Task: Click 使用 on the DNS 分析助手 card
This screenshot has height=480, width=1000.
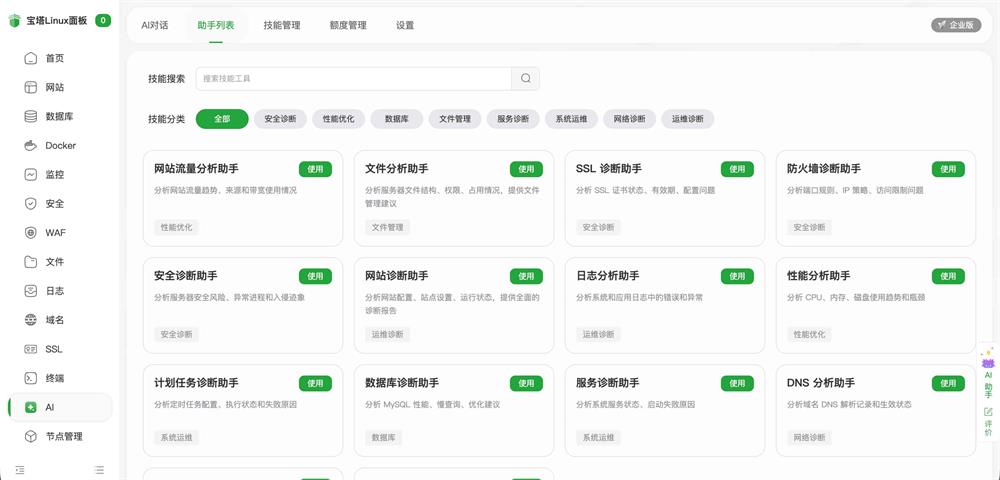Action: tap(948, 383)
